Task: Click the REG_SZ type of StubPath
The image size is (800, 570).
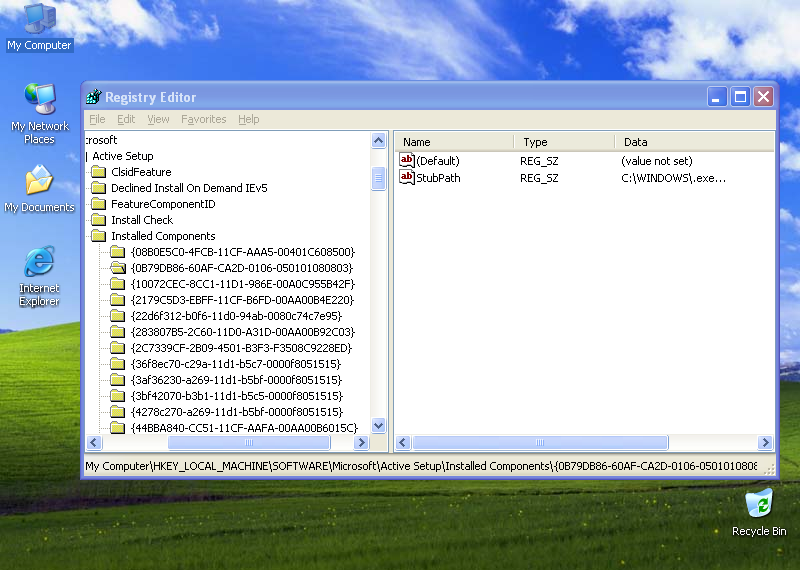Action: pos(539,178)
